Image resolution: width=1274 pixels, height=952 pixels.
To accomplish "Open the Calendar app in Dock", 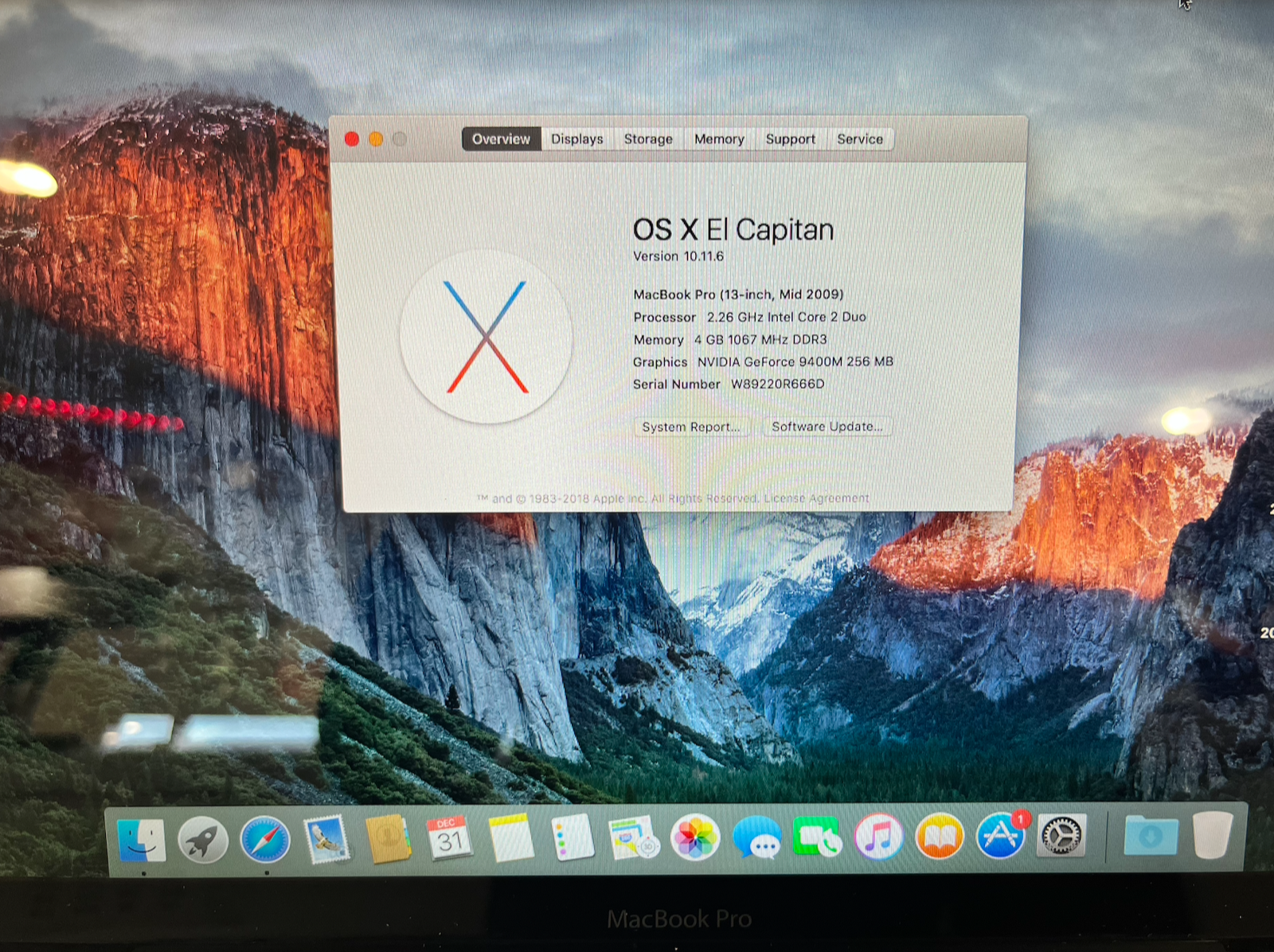I will 449,838.
